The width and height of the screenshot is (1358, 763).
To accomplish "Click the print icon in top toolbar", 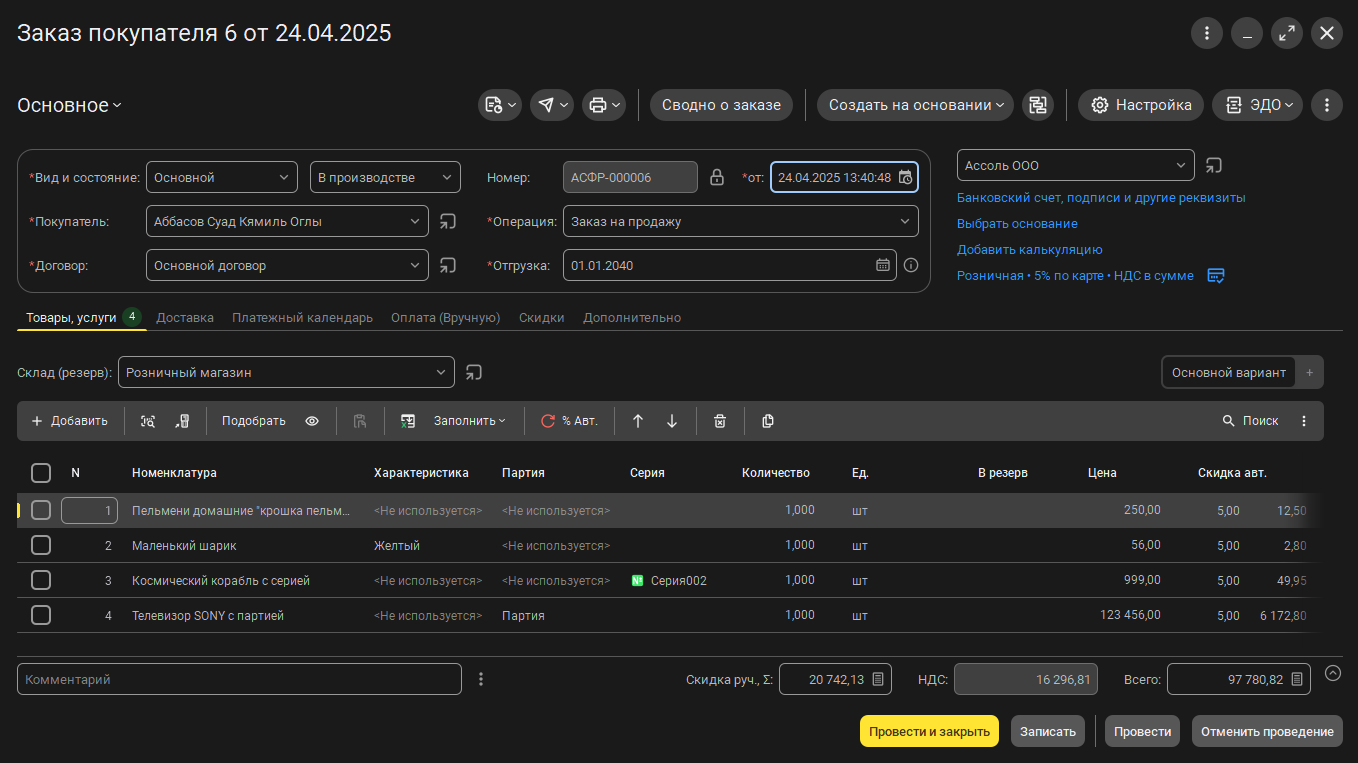I will click(x=598, y=105).
